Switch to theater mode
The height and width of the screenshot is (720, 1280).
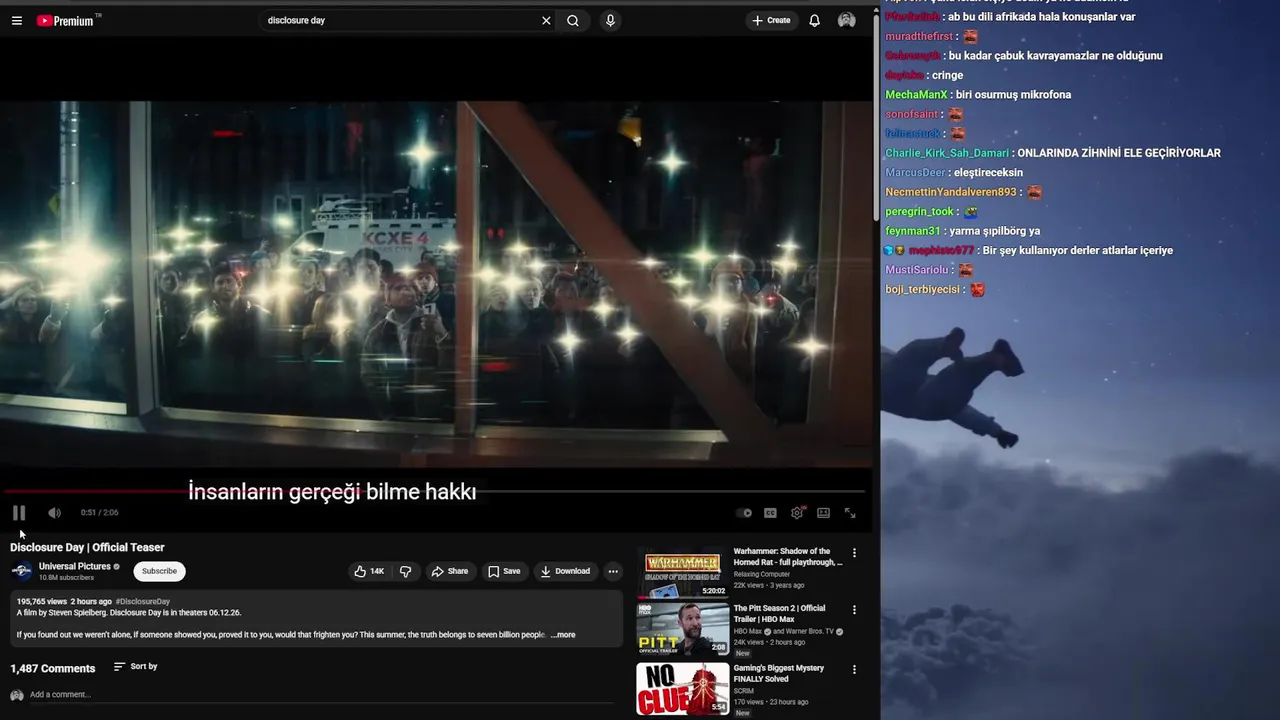point(823,513)
